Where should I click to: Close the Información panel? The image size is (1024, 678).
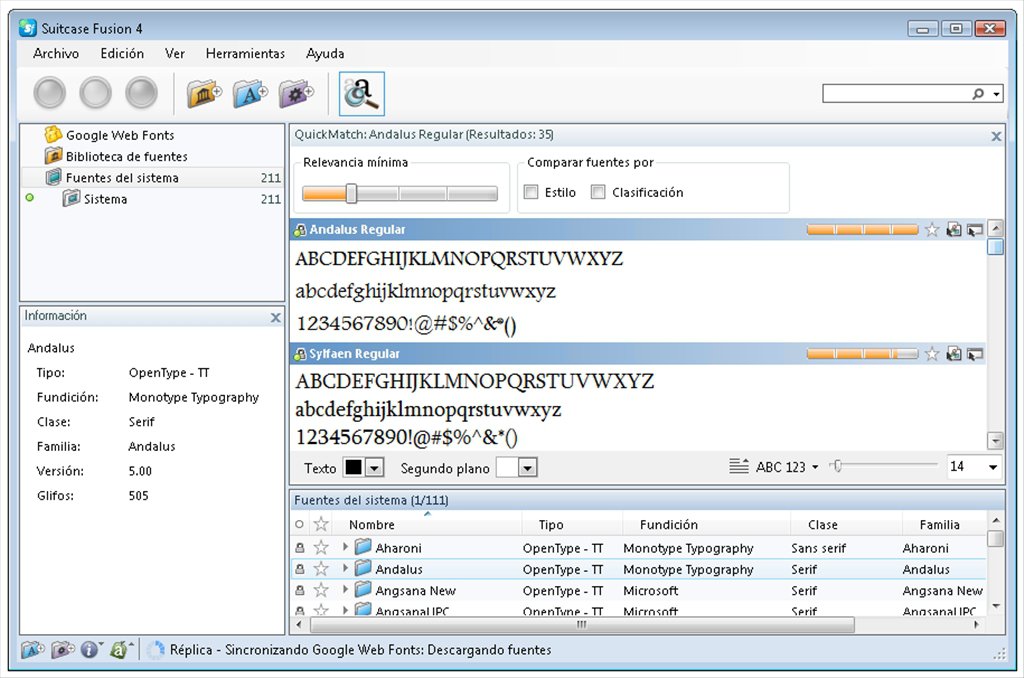pyautogui.click(x=276, y=317)
